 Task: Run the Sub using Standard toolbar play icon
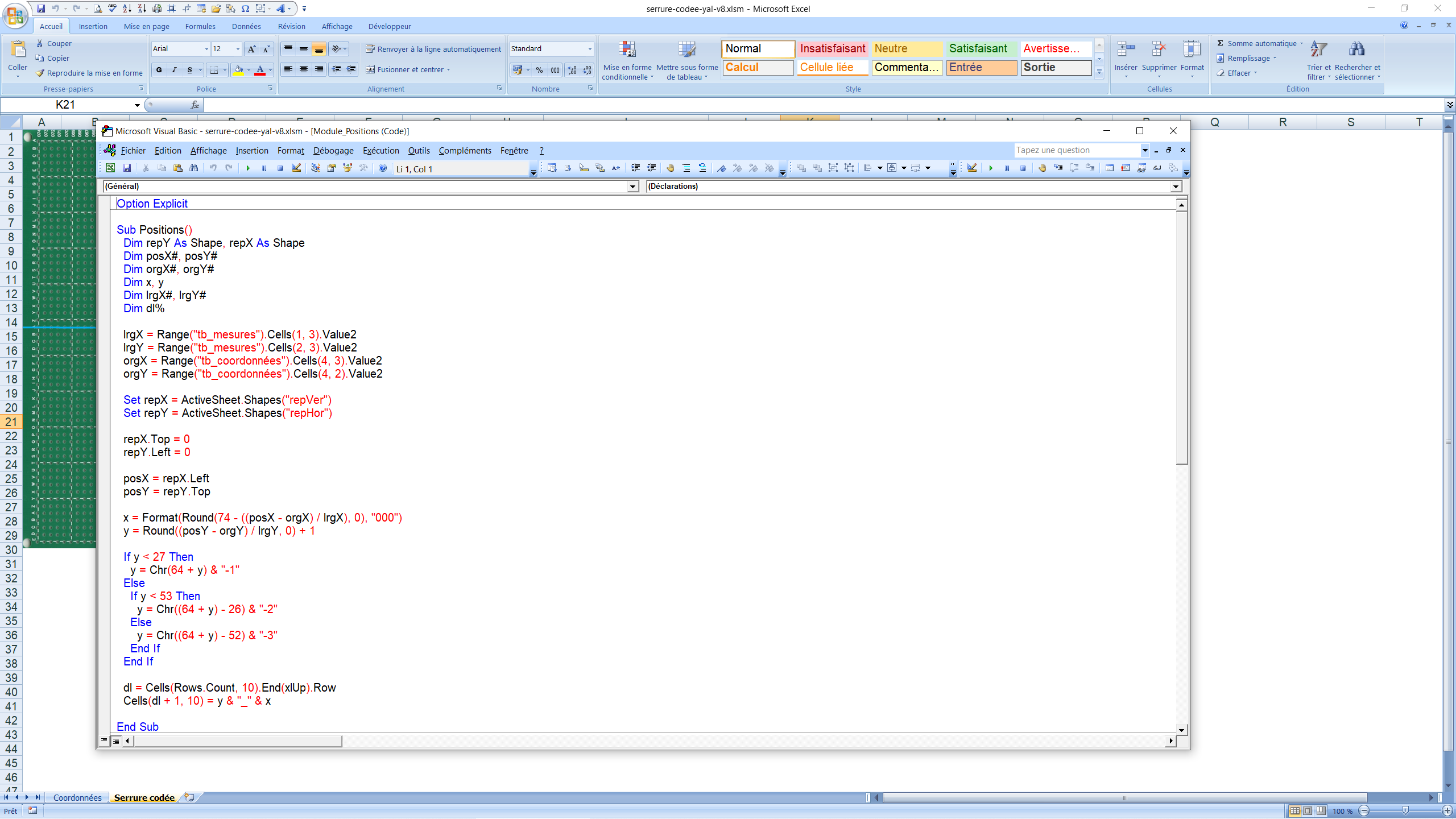pos(248,168)
